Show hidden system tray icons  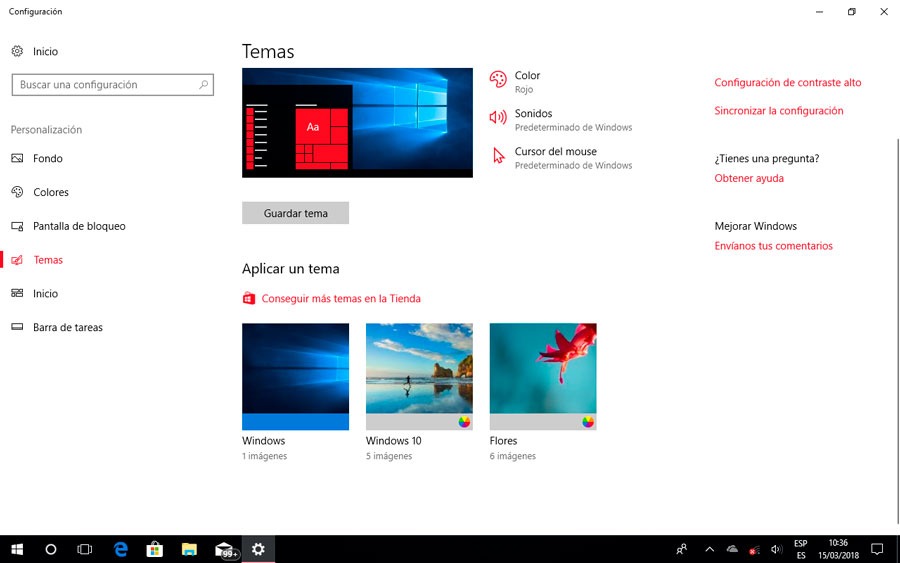point(709,549)
